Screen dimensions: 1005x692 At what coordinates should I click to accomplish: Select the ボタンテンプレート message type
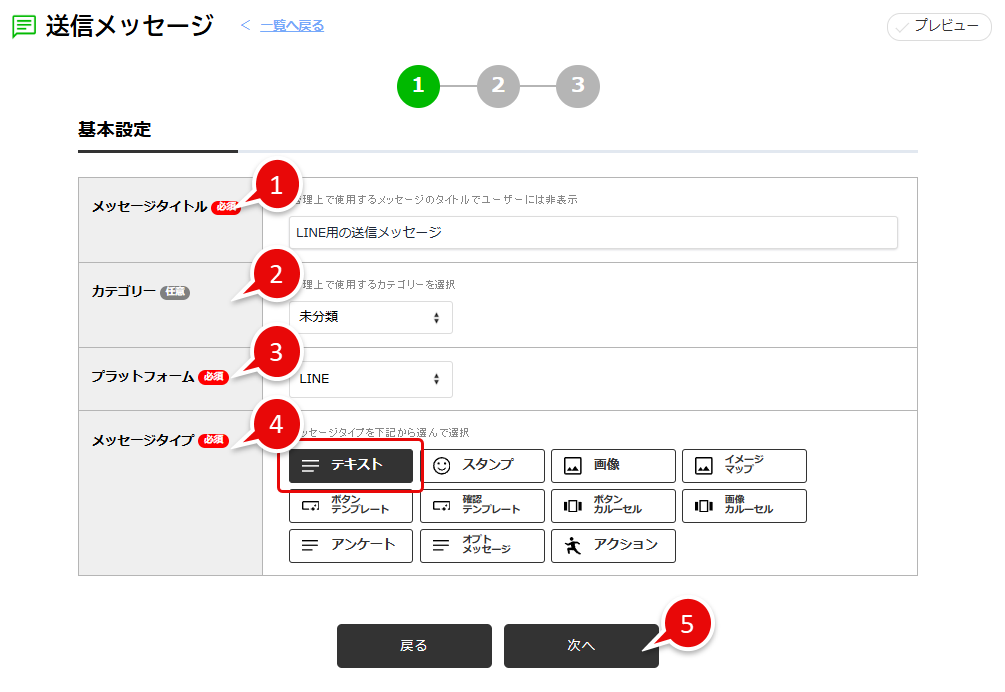(351, 506)
